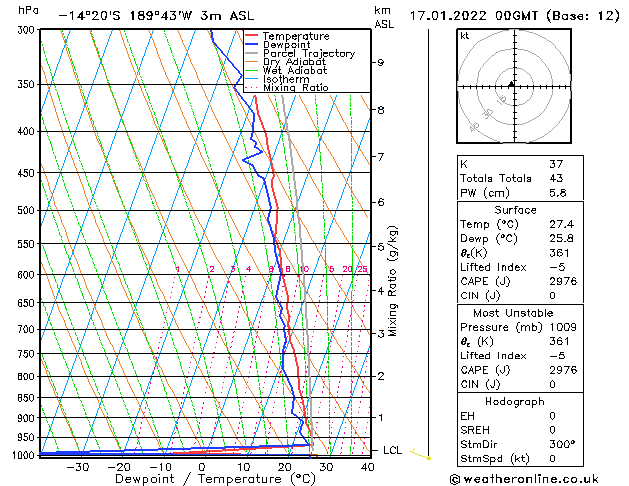Click the '300' hPa pressure axis label

(28, 30)
